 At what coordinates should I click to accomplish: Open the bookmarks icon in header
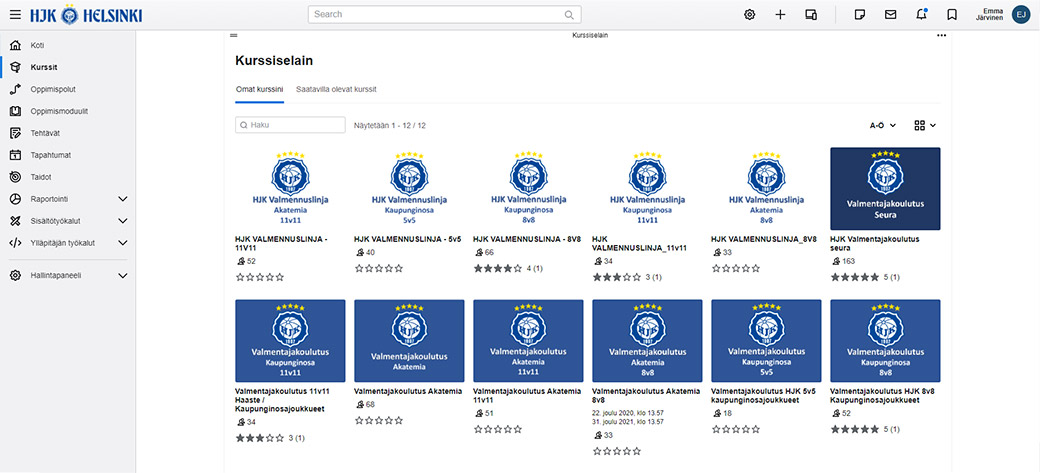coord(952,15)
